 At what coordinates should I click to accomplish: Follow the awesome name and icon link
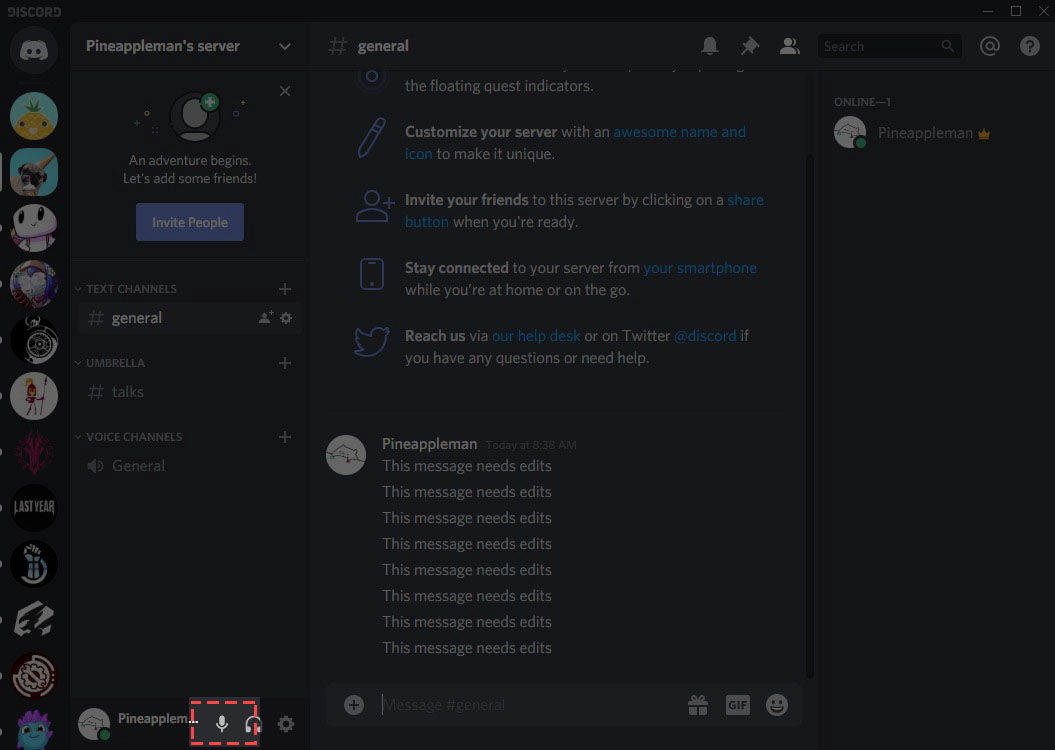click(679, 132)
